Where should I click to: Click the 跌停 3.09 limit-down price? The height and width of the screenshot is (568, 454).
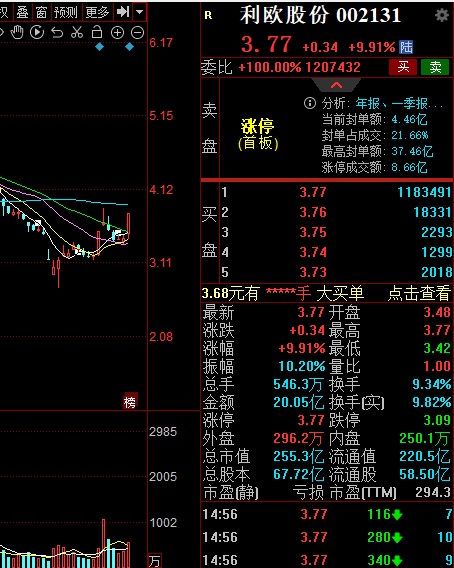(437, 420)
